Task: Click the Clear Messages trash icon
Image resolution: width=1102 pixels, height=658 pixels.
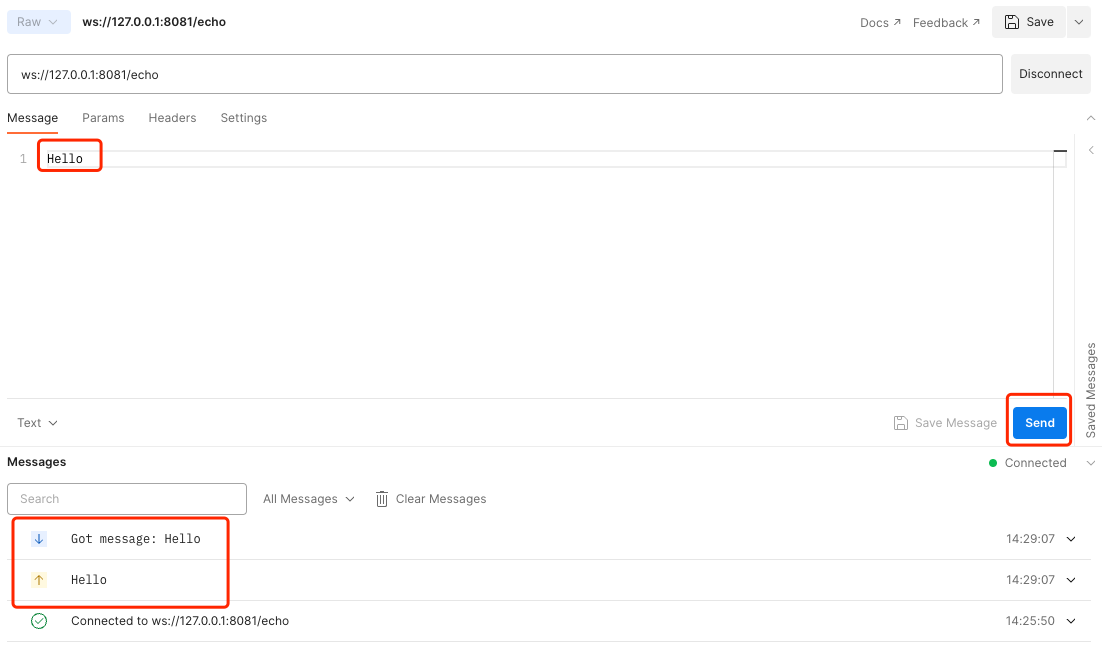Action: tap(381, 498)
